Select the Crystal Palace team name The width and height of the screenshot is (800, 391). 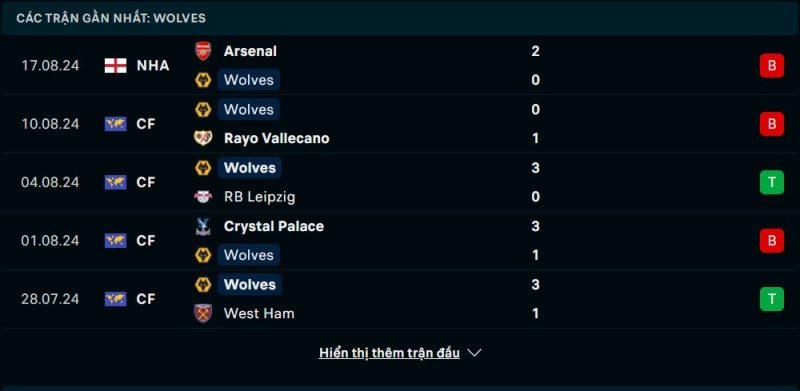pos(273,226)
